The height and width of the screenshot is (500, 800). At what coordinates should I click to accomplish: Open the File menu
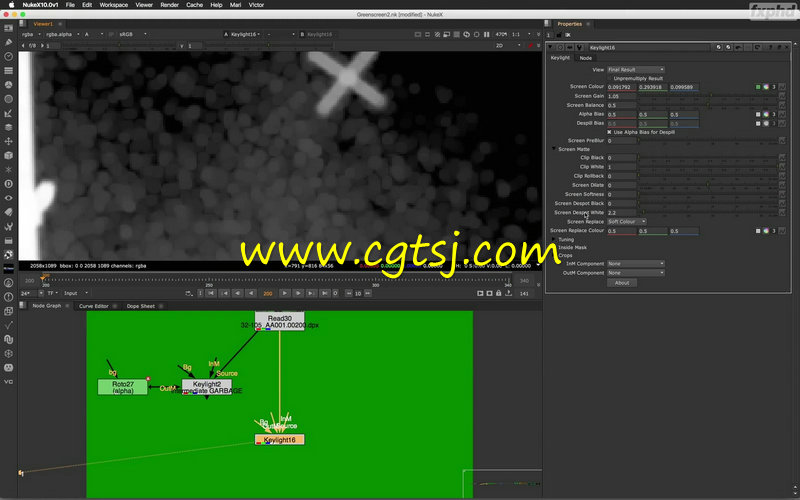point(70,5)
